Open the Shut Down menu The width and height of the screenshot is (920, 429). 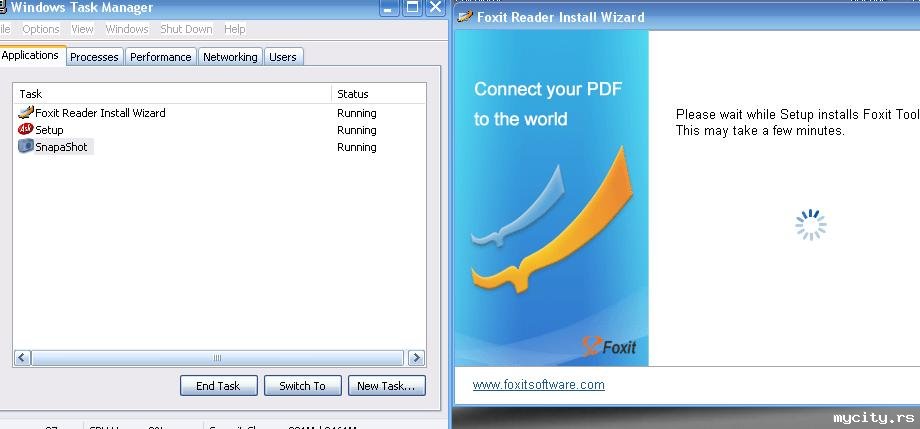[186, 29]
